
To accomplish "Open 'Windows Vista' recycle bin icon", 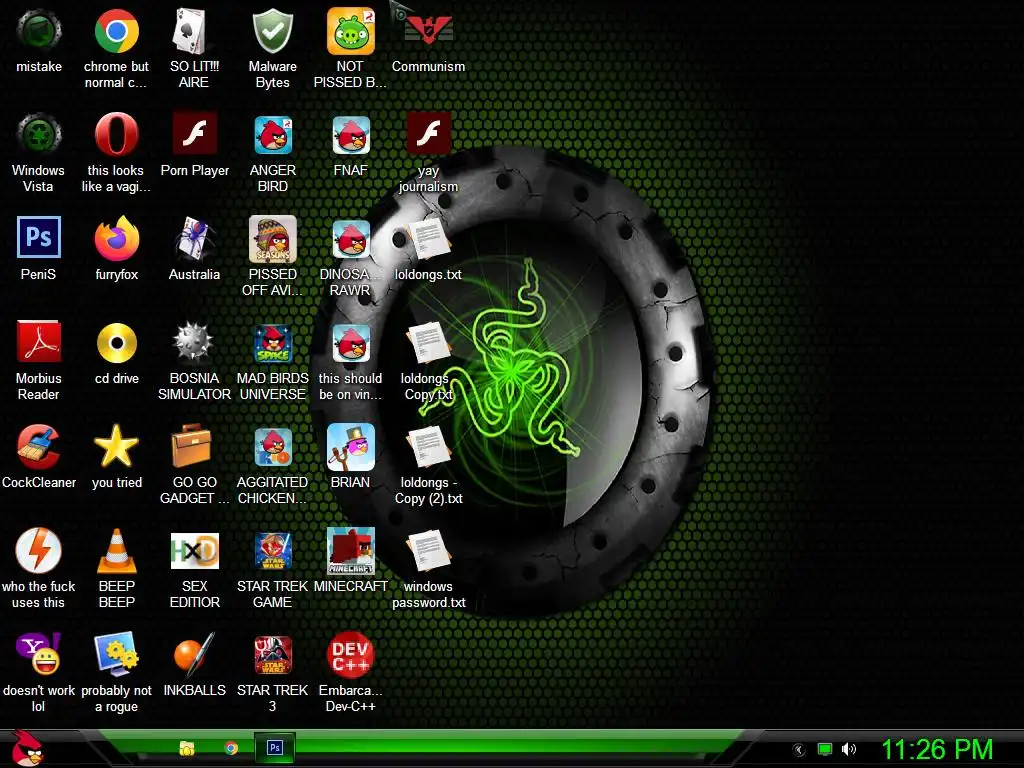I will (39, 135).
